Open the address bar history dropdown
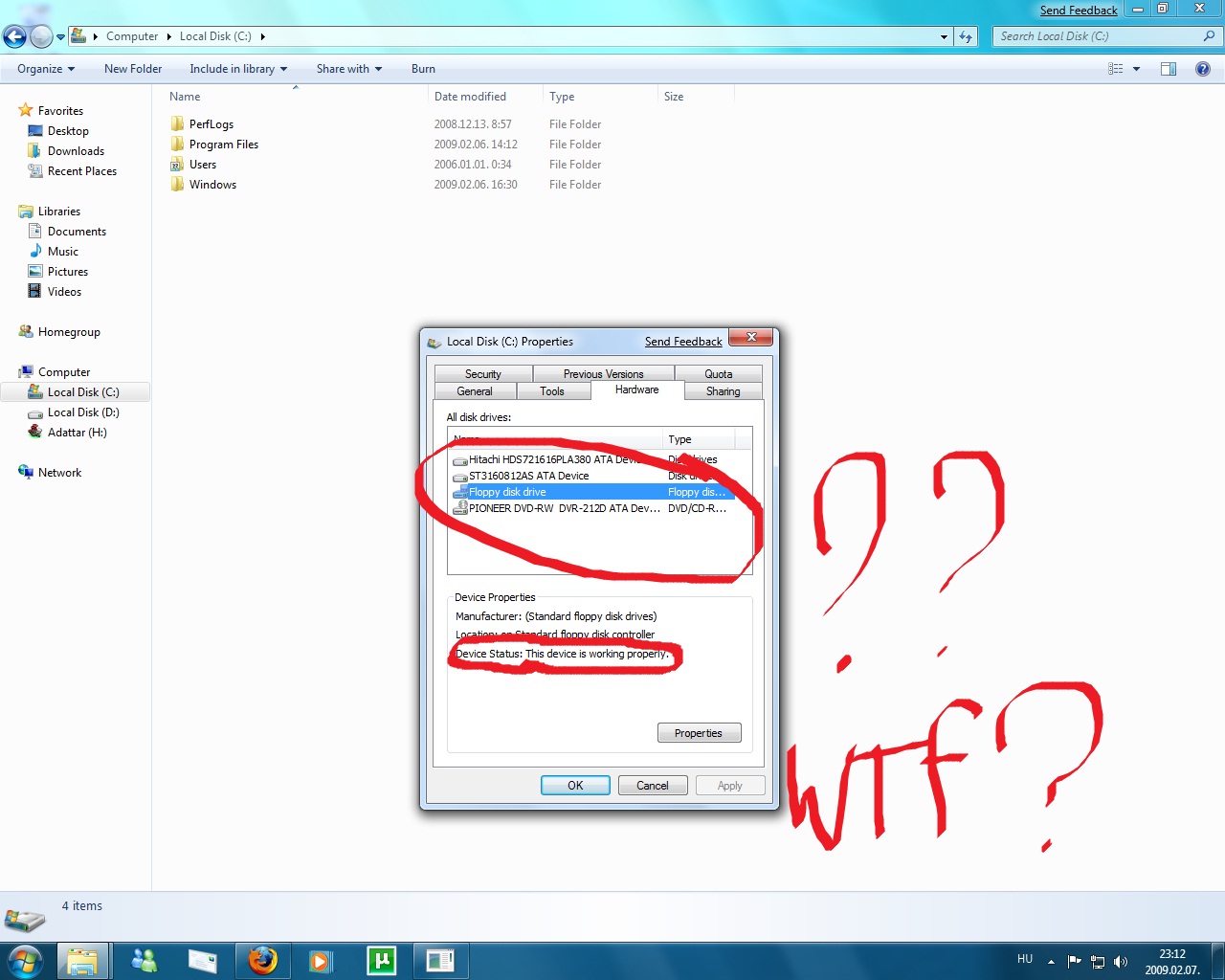The height and width of the screenshot is (980, 1225). click(944, 36)
